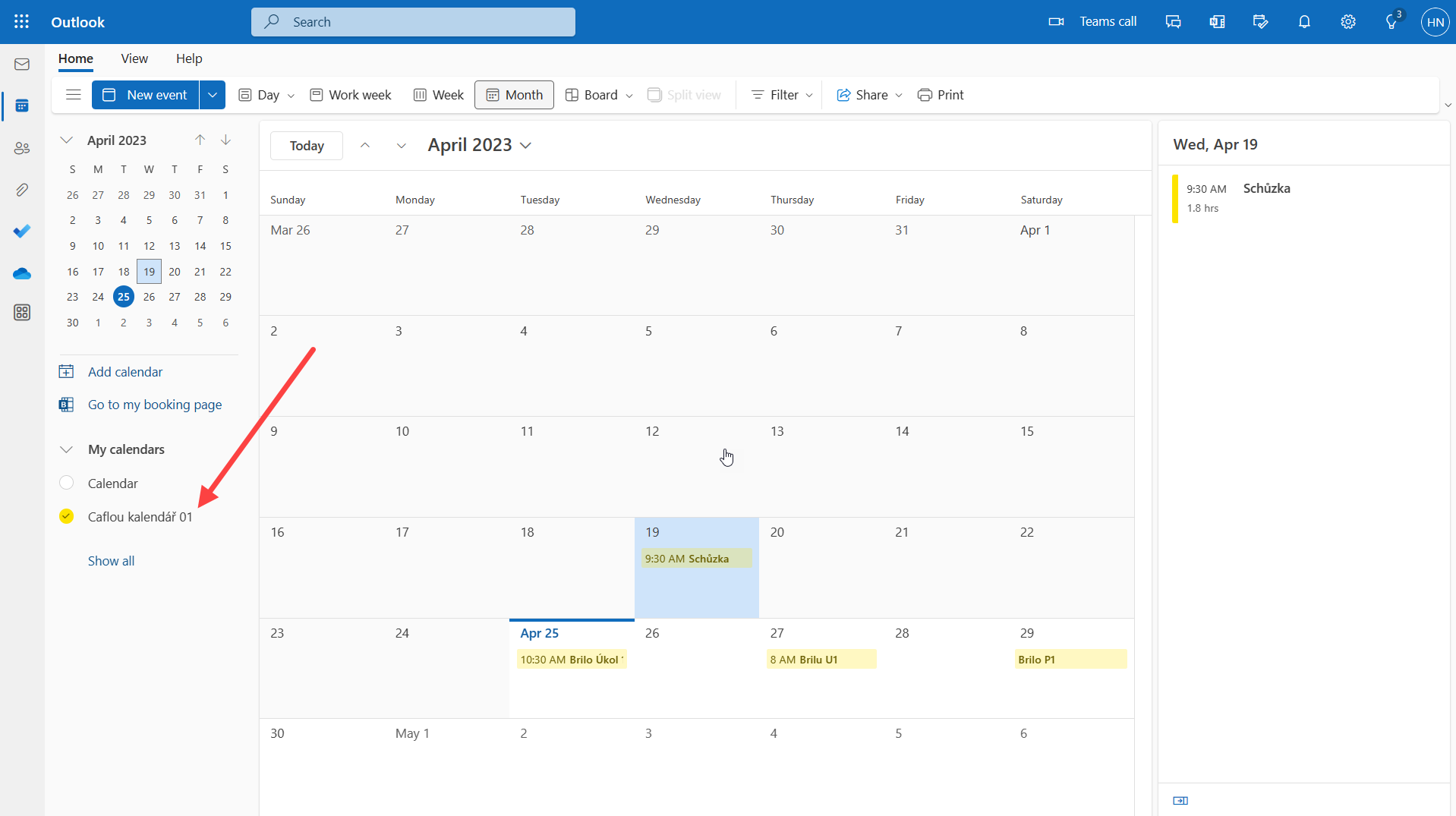Collapse the My calendars section
Viewport: 1456px width, 816px height.
(67, 449)
